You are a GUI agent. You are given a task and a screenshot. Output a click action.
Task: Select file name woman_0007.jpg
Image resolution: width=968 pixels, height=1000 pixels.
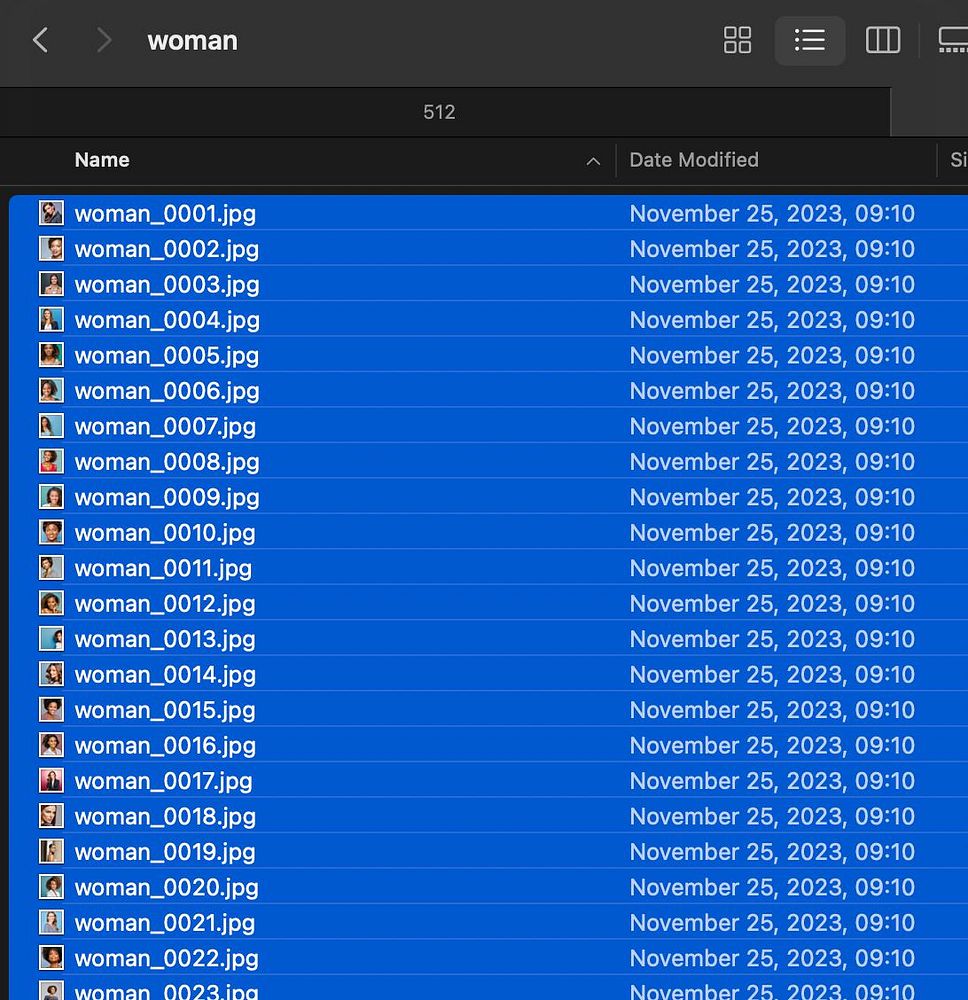(165, 427)
